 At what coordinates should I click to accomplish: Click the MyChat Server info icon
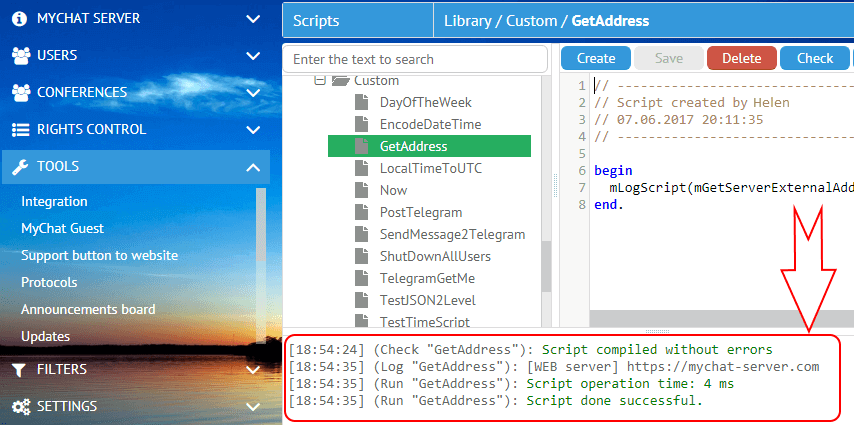20,19
